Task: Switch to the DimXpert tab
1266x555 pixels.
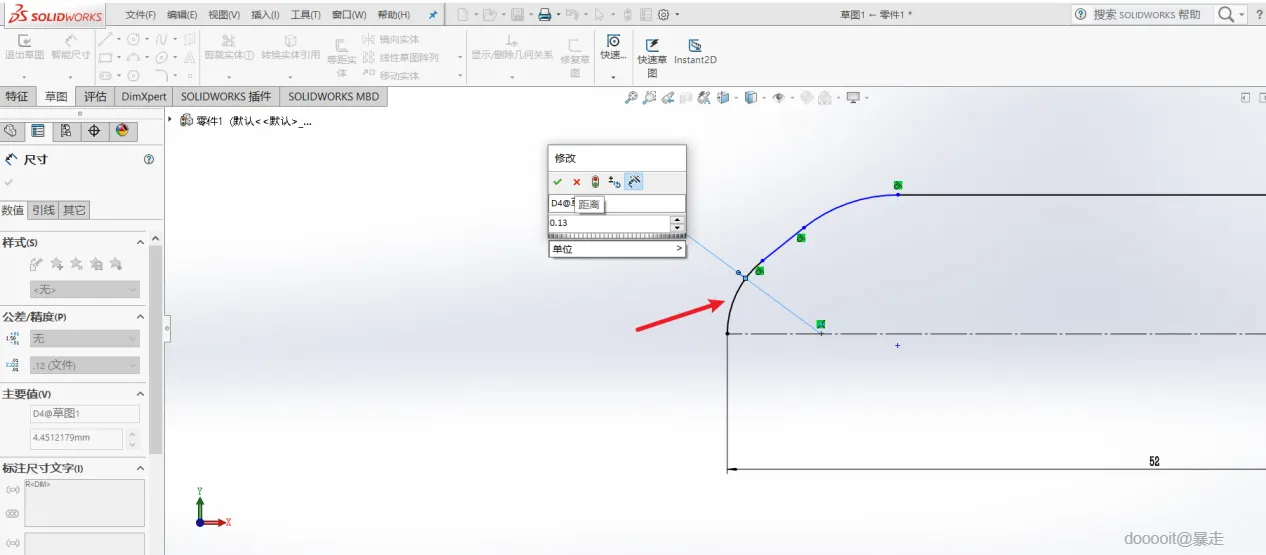Action: [144, 96]
